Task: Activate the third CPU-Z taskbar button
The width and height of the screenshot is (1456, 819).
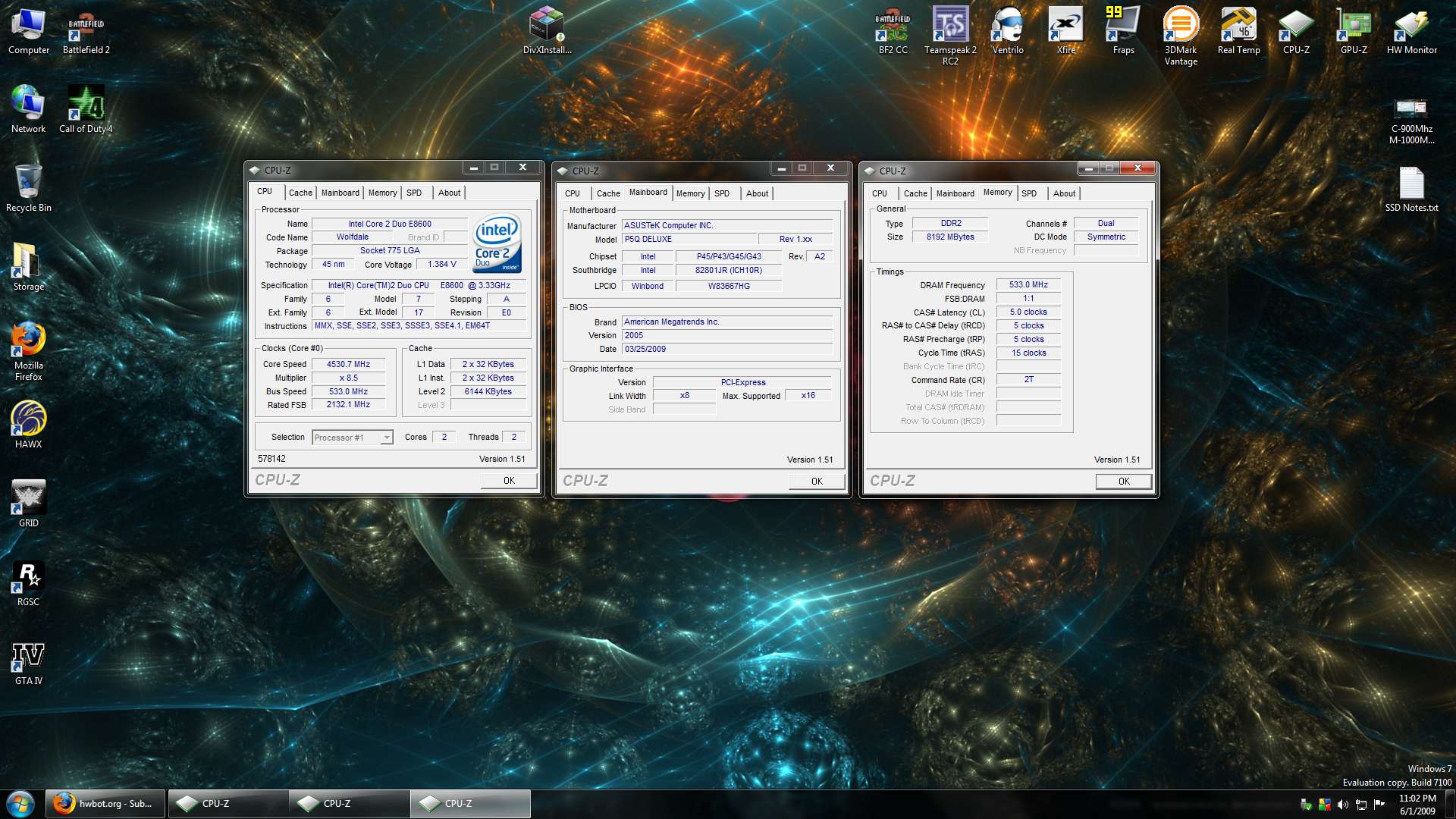Action: pyautogui.click(x=470, y=804)
